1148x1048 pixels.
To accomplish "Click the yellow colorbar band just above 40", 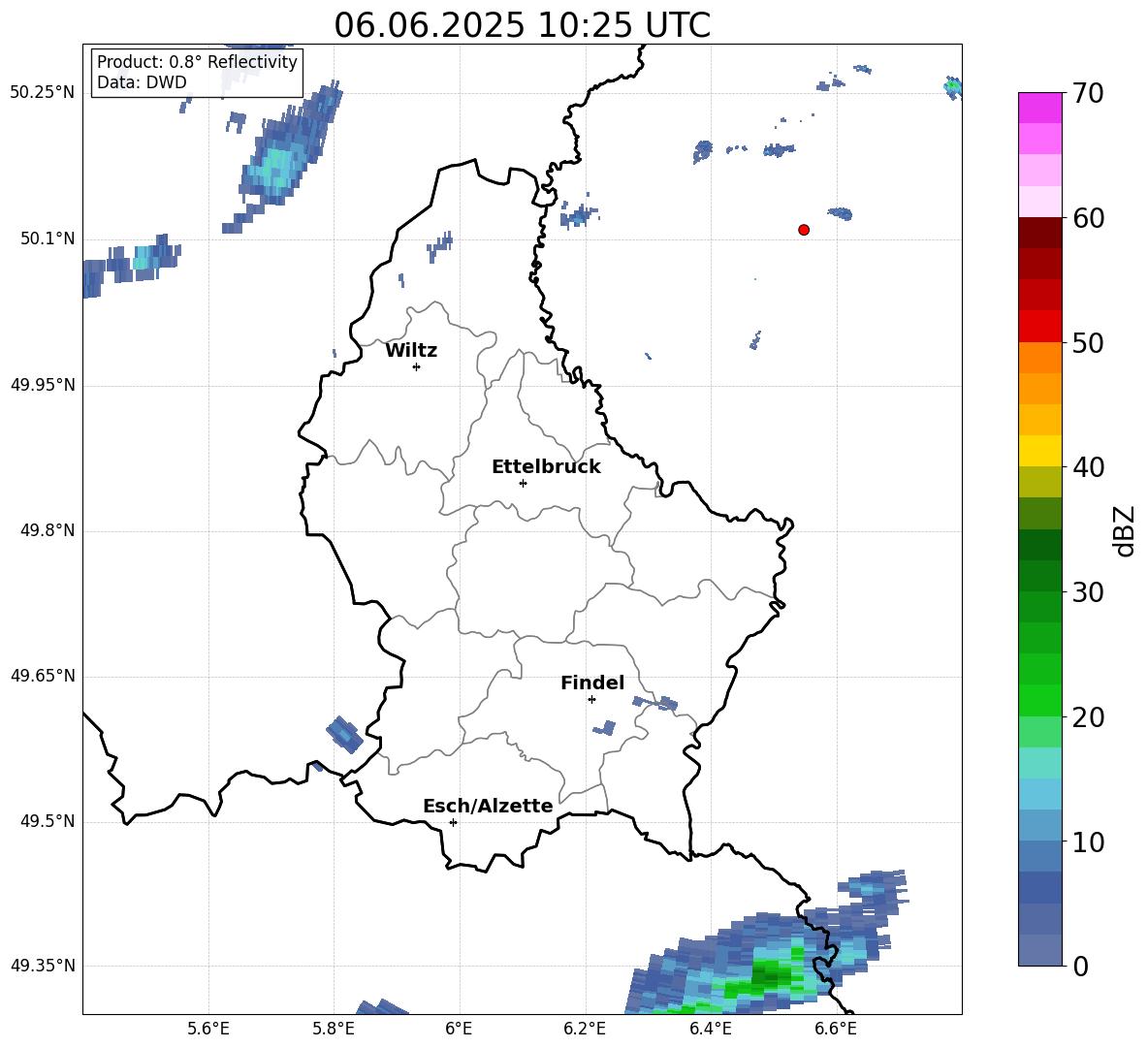I will (x=1039, y=451).
